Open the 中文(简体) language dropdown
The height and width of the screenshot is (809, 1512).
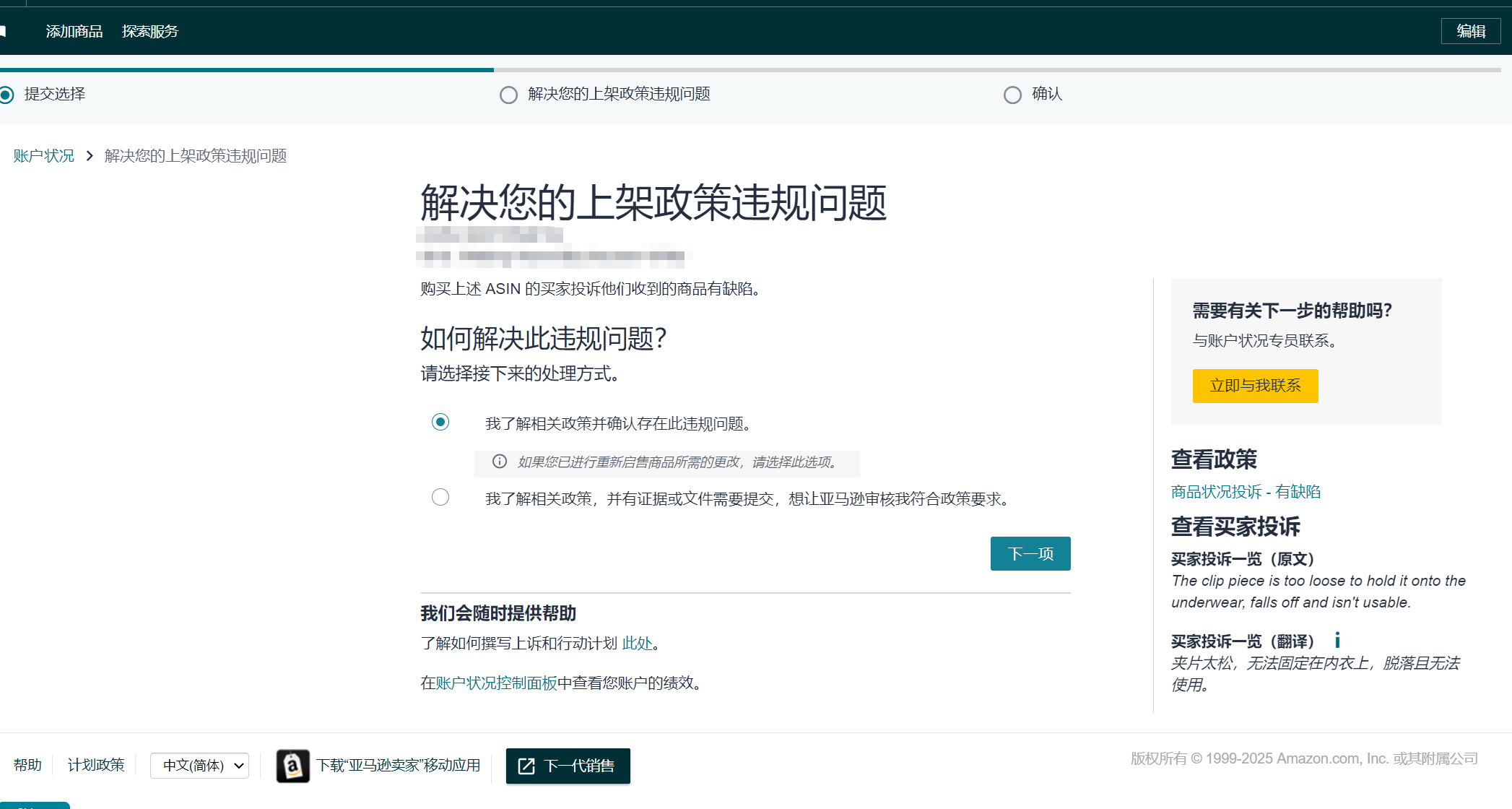tap(199, 766)
